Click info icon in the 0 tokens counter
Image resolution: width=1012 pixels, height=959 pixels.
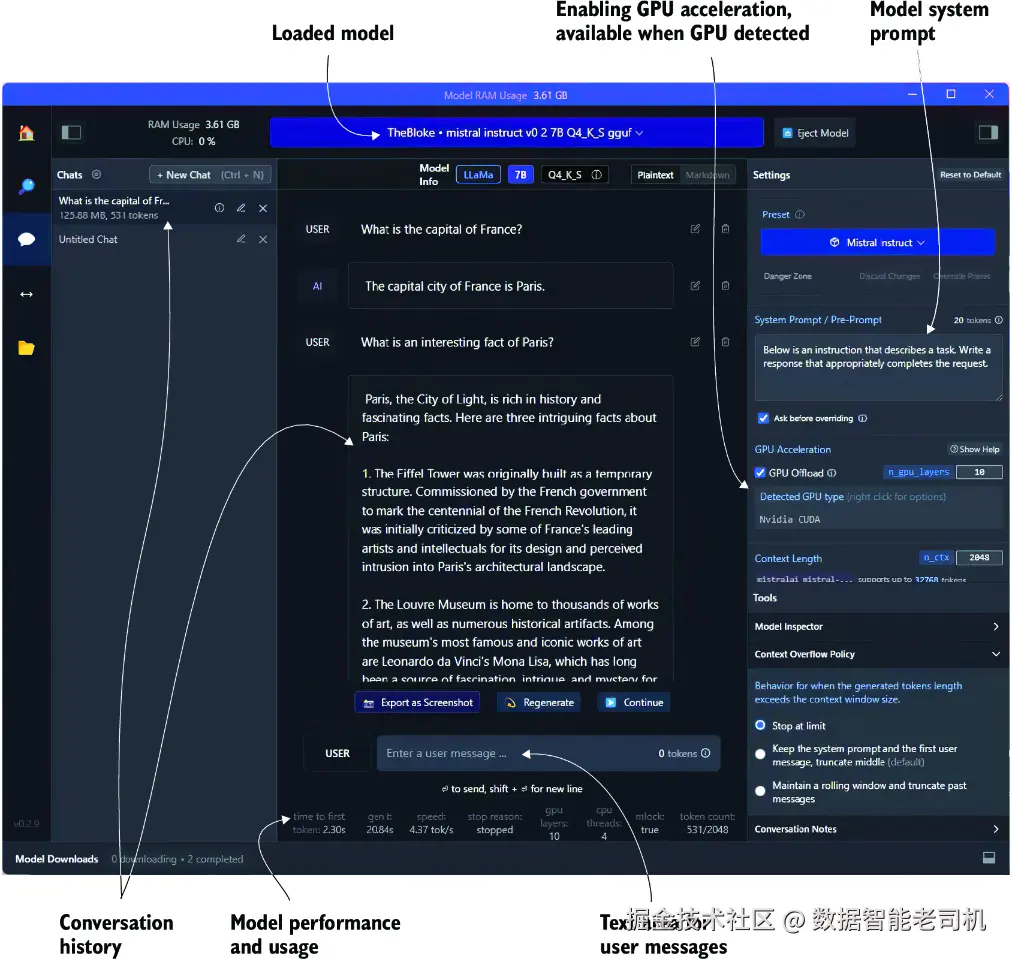click(x=705, y=752)
